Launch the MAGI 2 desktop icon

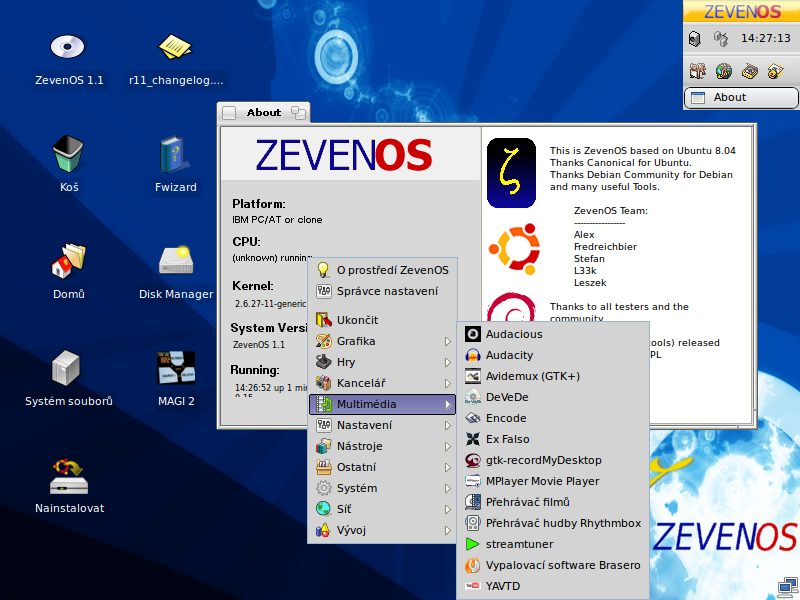tap(176, 367)
